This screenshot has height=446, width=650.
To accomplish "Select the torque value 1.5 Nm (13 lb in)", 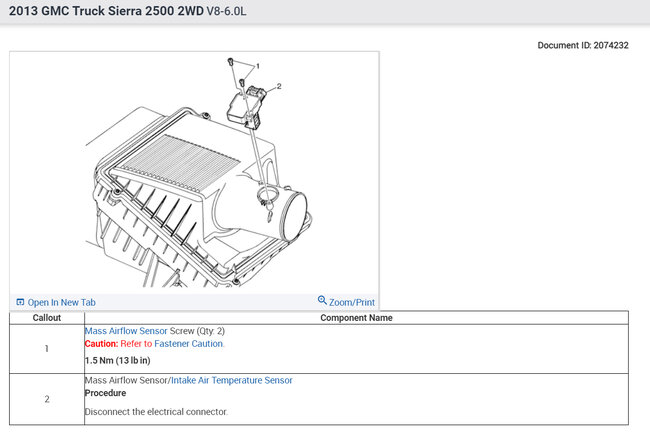I will pyautogui.click(x=118, y=360).
